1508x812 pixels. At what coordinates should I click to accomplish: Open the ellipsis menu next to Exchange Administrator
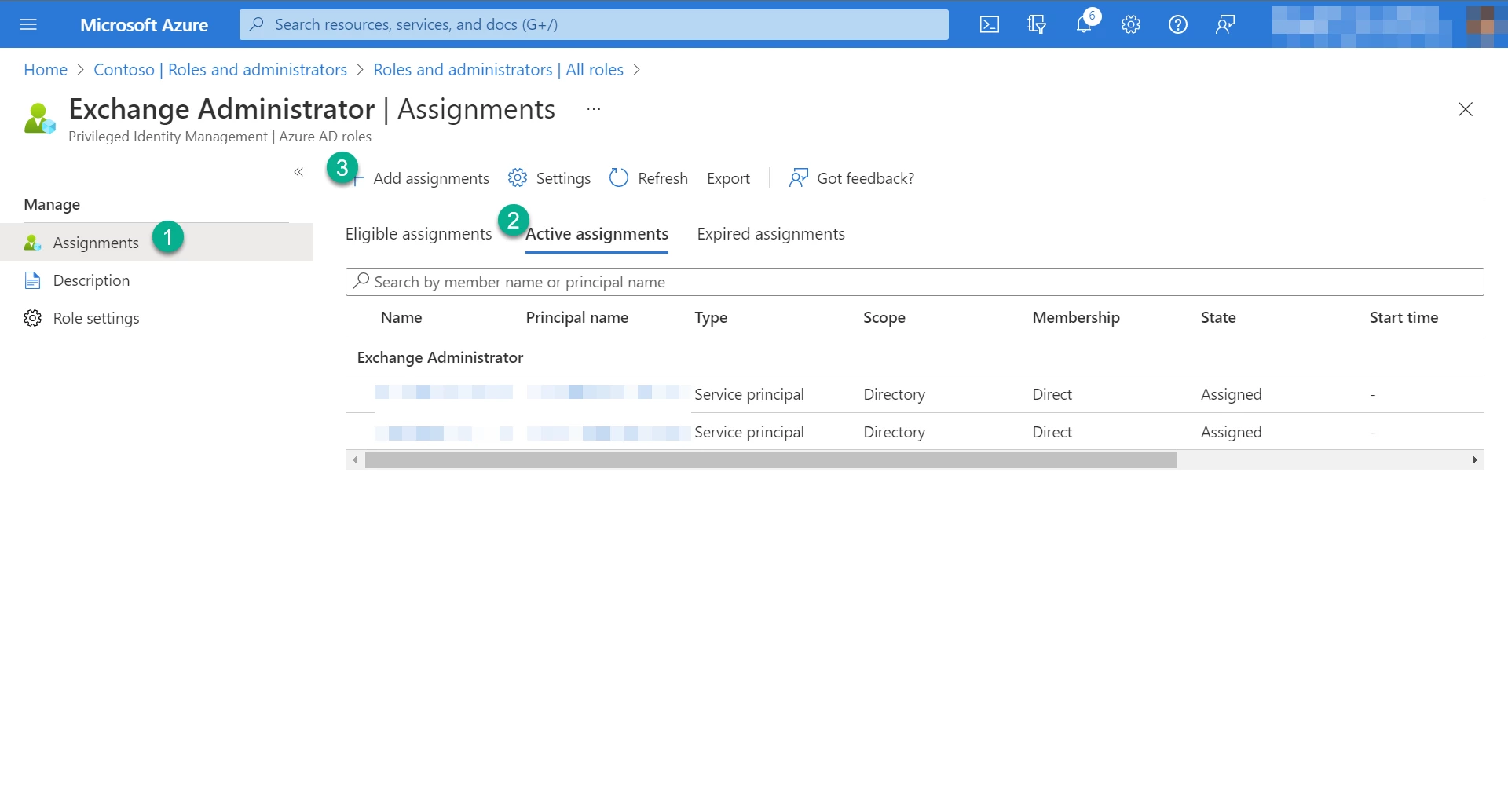tap(593, 108)
